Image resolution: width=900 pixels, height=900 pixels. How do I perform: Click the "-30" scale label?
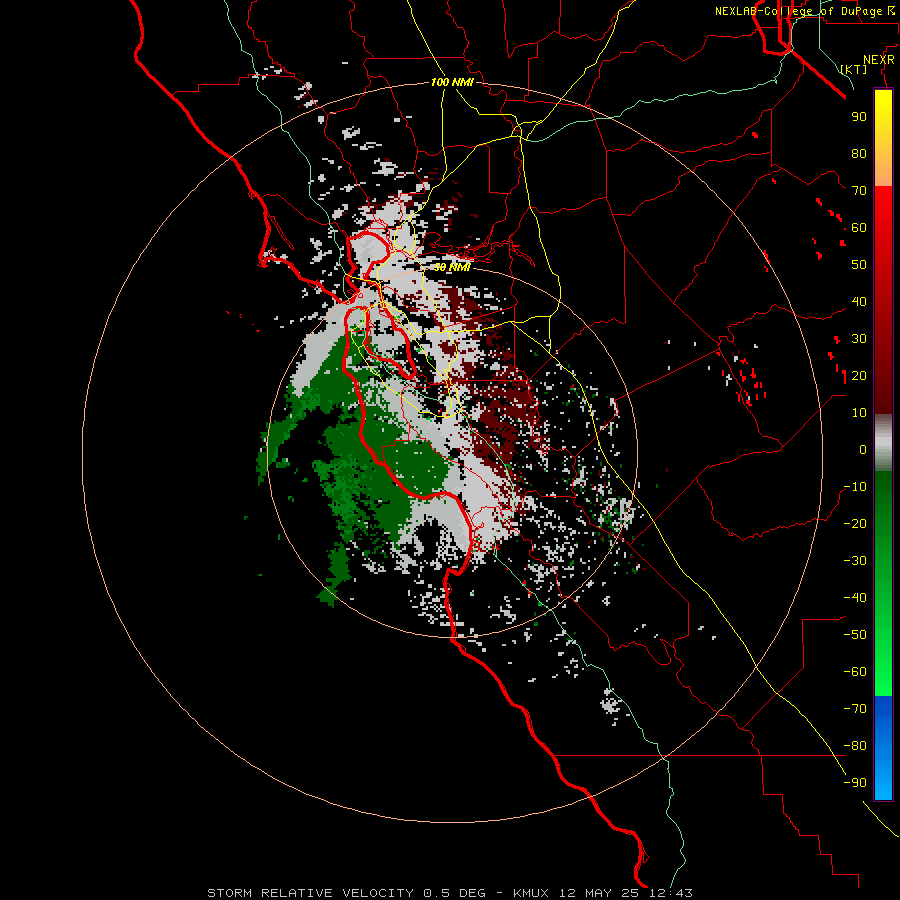[855, 561]
